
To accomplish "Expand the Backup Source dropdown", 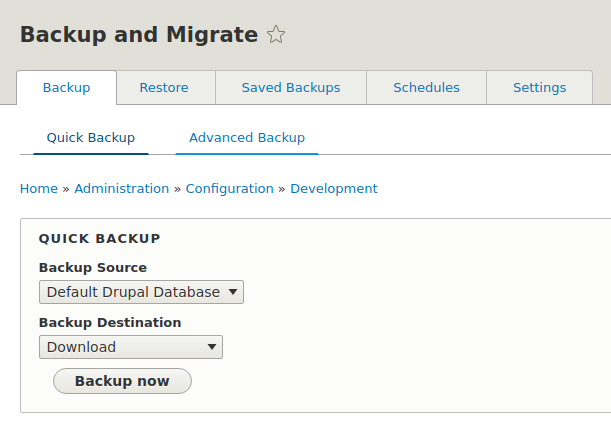I will (x=141, y=292).
